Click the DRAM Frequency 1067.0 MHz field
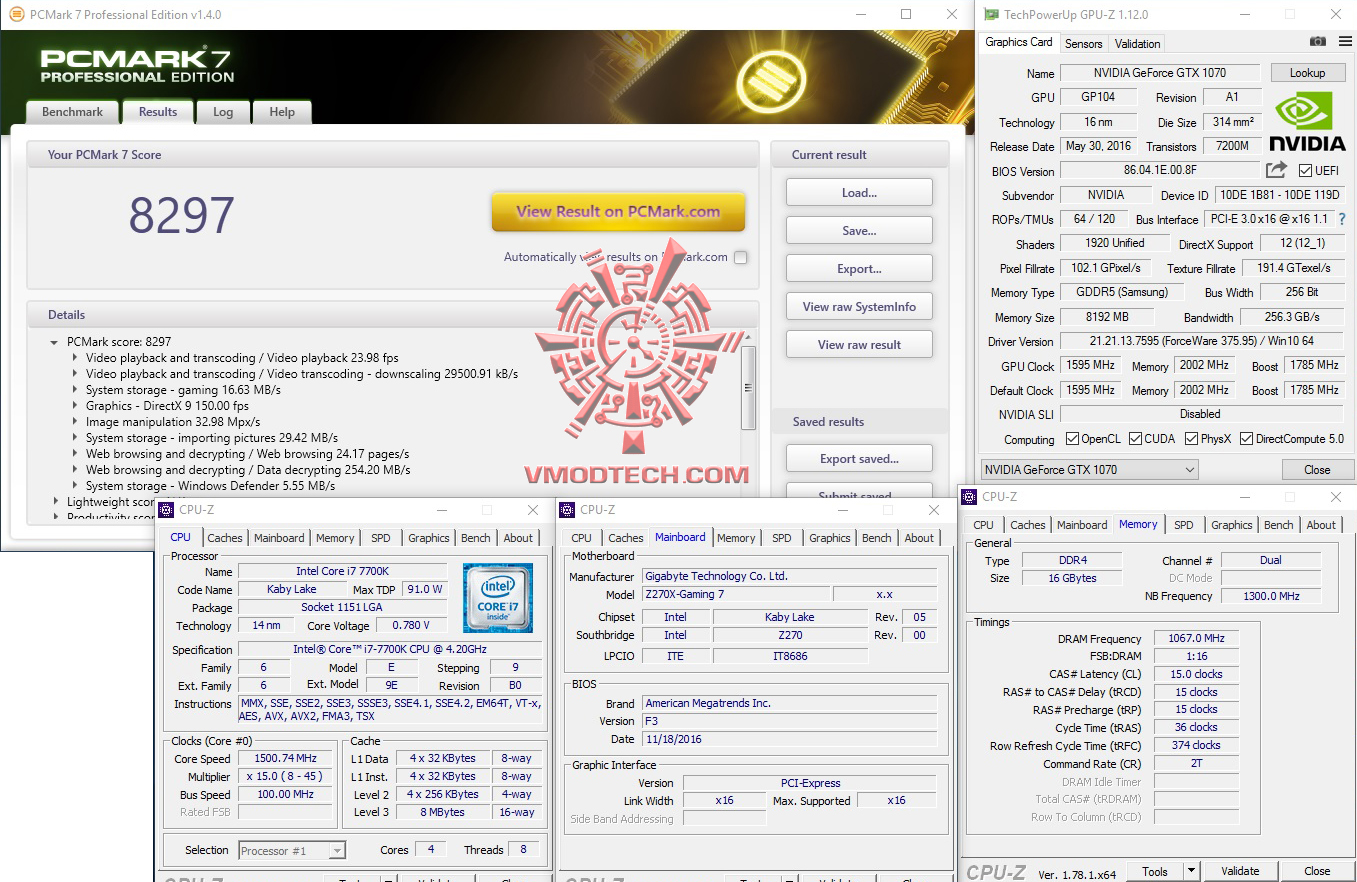Image resolution: width=1357 pixels, height=882 pixels. [x=1196, y=638]
